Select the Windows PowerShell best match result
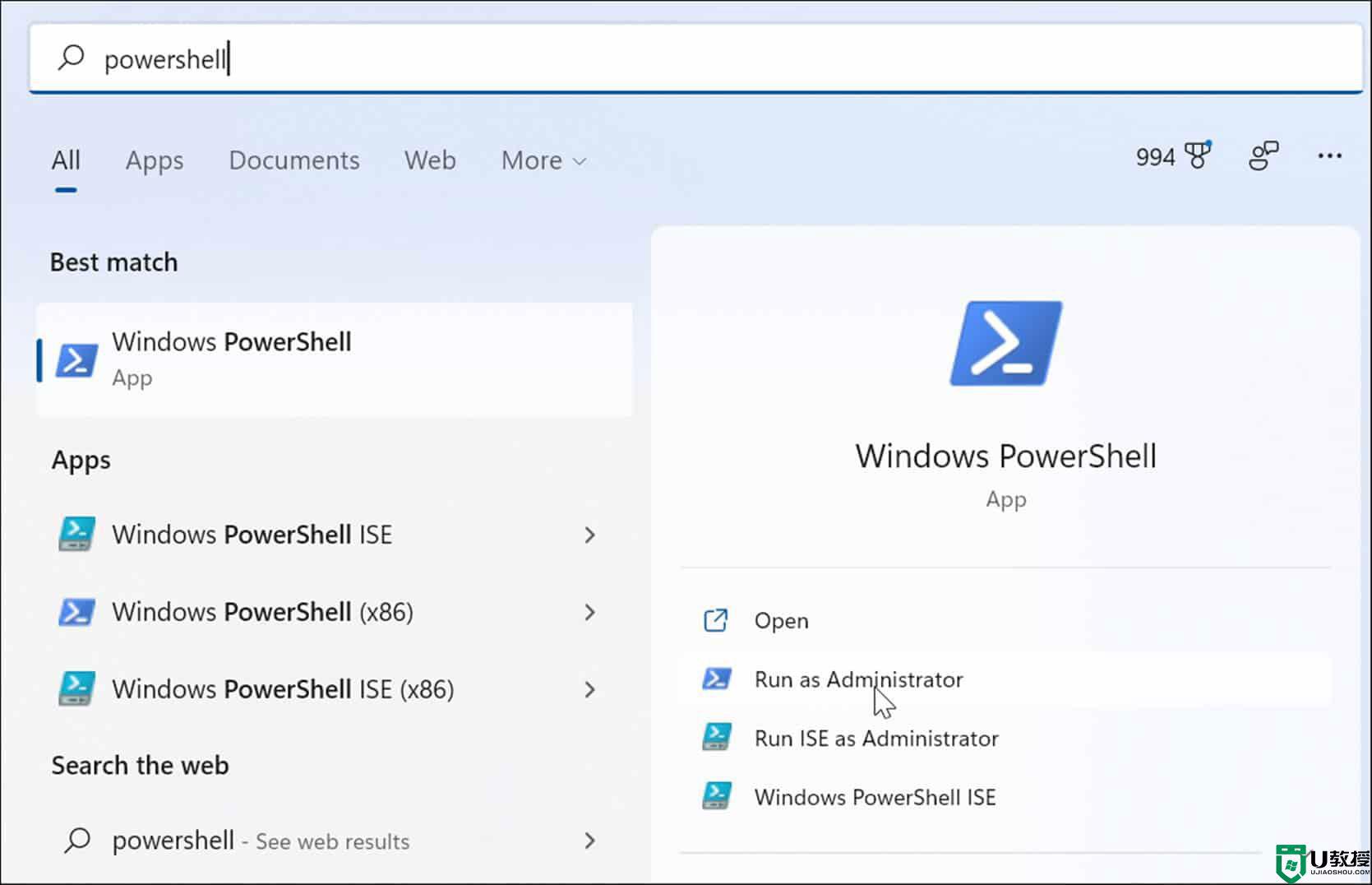 [335, 359]
